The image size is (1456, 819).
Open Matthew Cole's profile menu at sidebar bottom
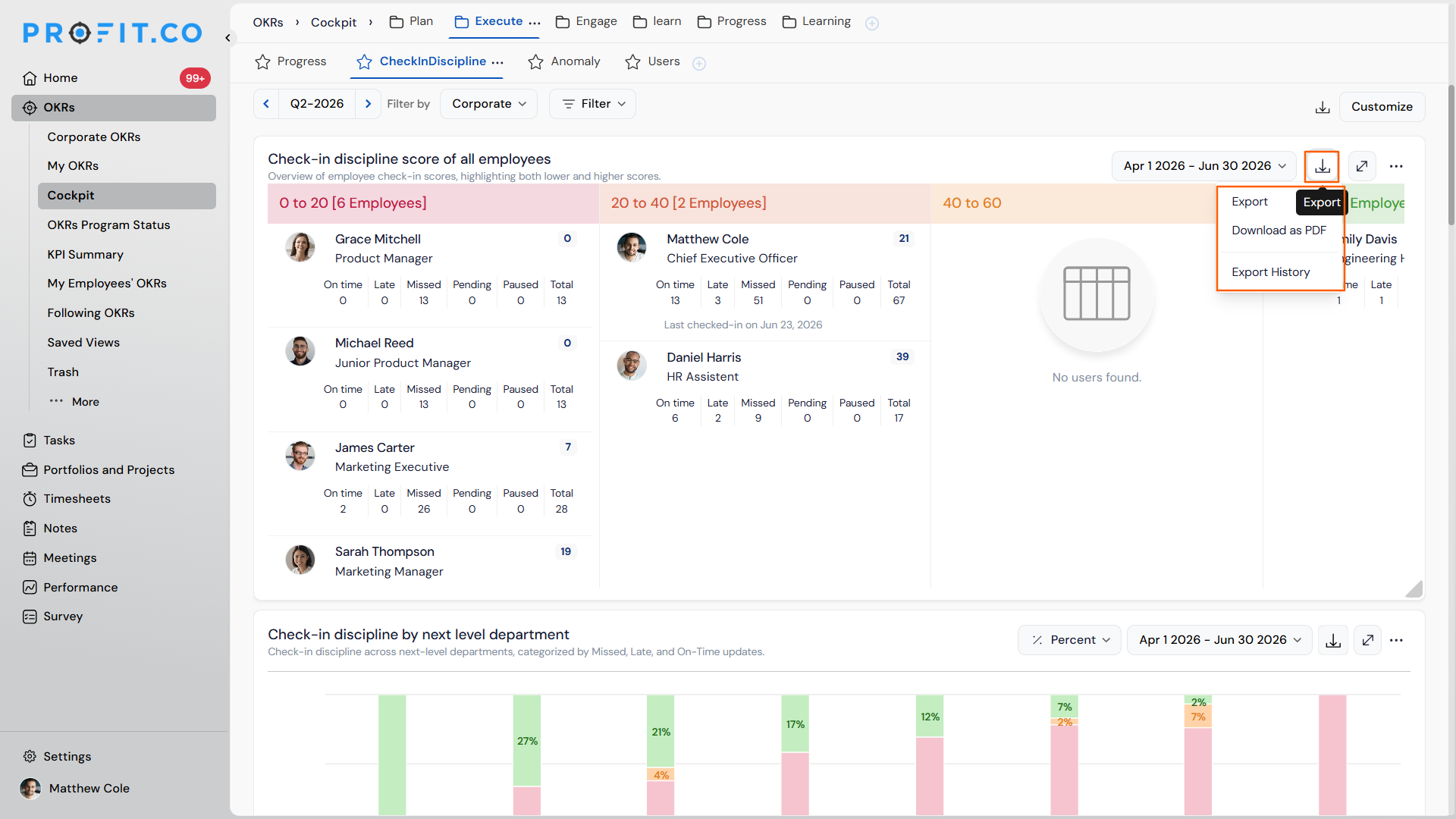75,789
